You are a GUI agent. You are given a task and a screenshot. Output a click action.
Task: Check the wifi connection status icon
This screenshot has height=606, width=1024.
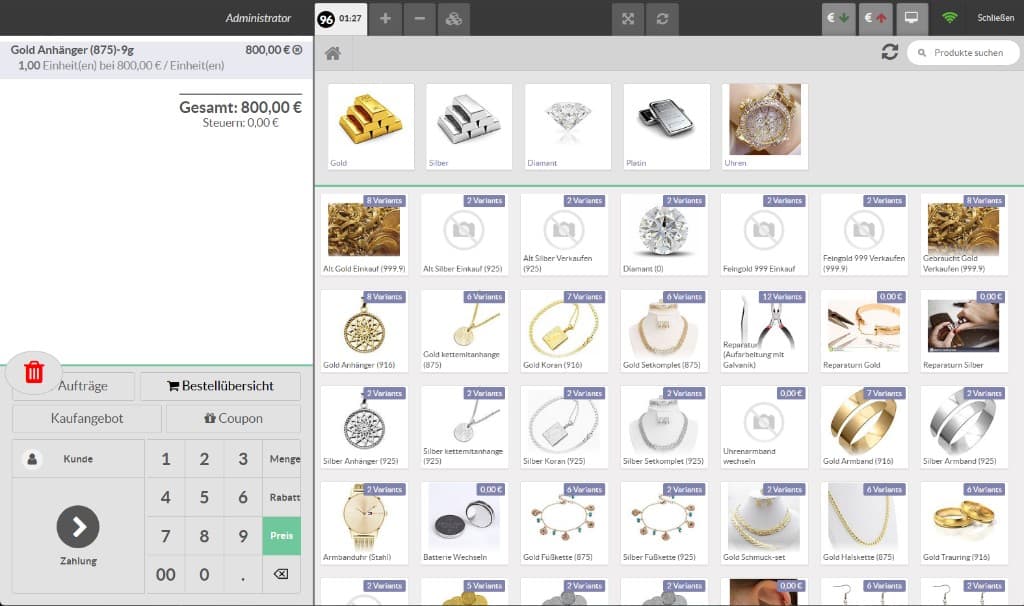tap(950, 18)
